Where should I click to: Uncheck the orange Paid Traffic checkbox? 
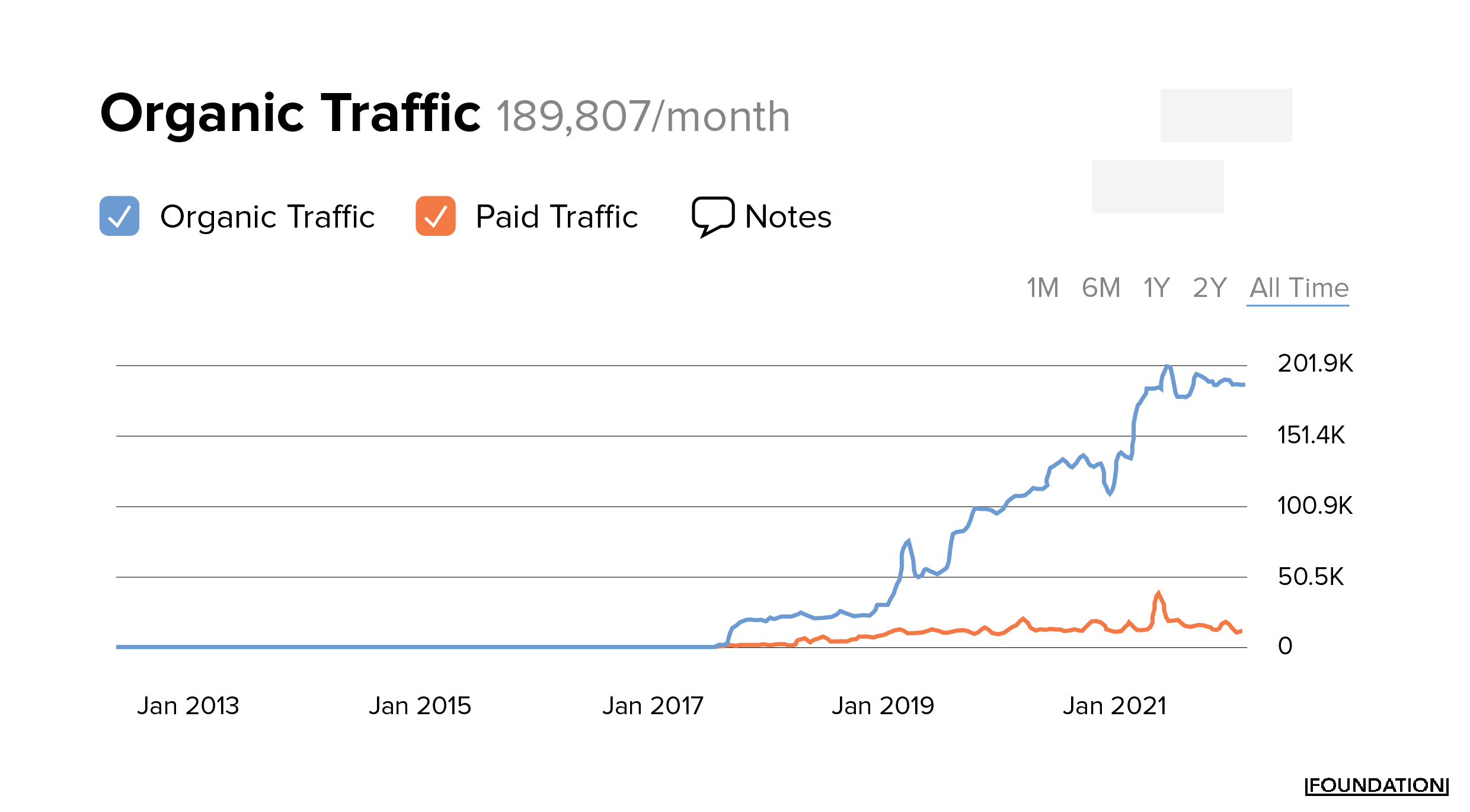(435, 216)
